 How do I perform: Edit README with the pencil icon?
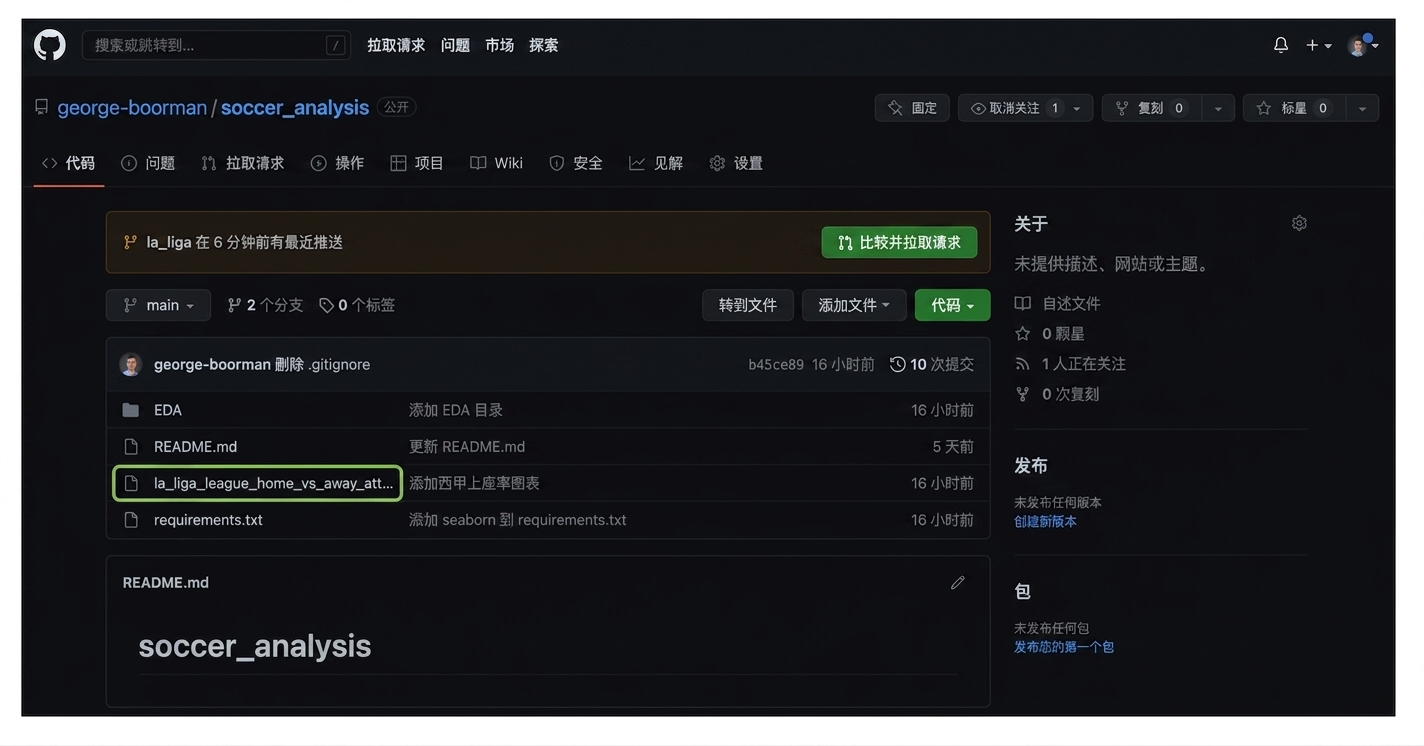click(958, 582)
